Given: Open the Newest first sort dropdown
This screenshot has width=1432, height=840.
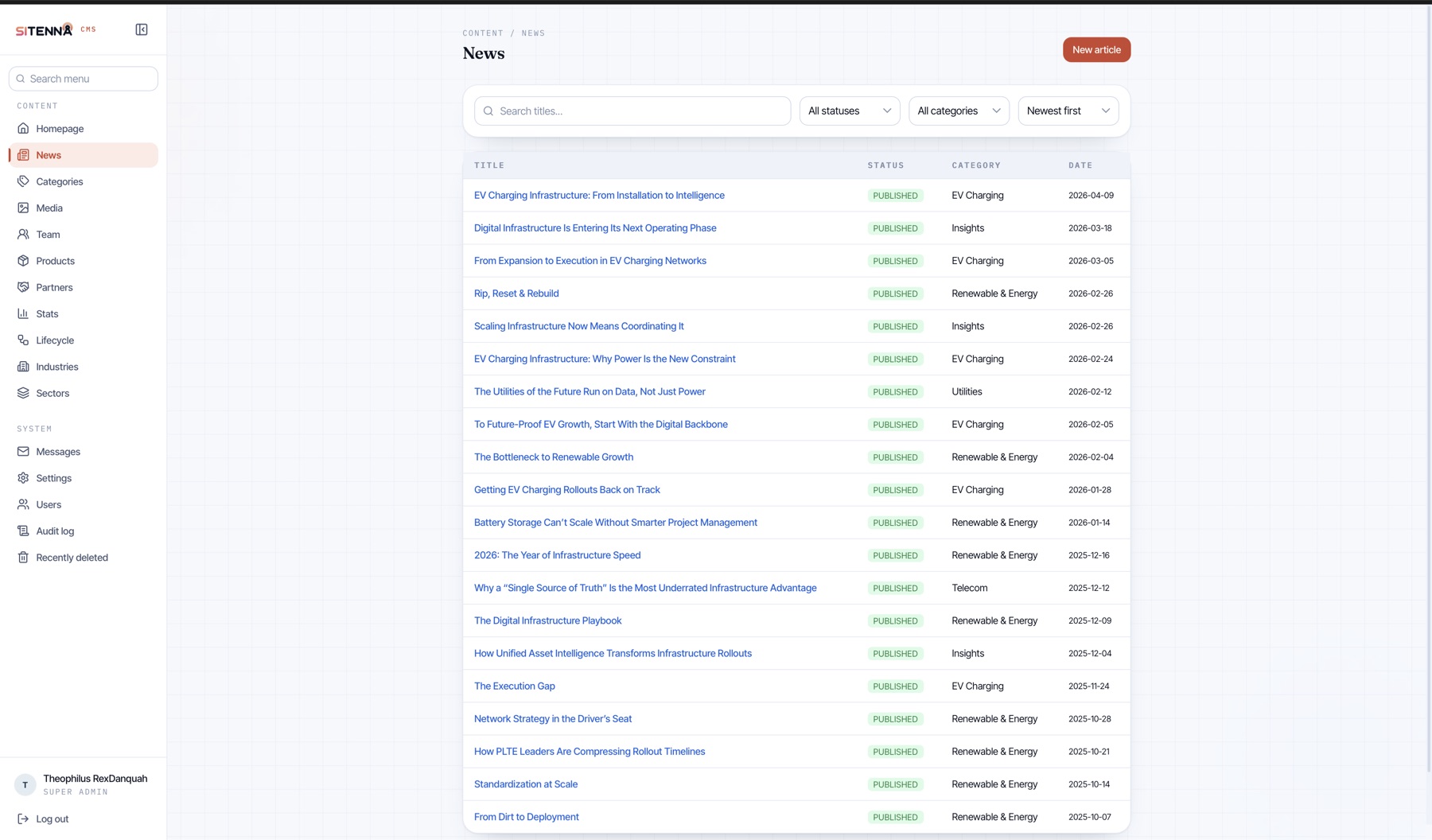Looking at the screenshot, I should [x=1068, y=111].
